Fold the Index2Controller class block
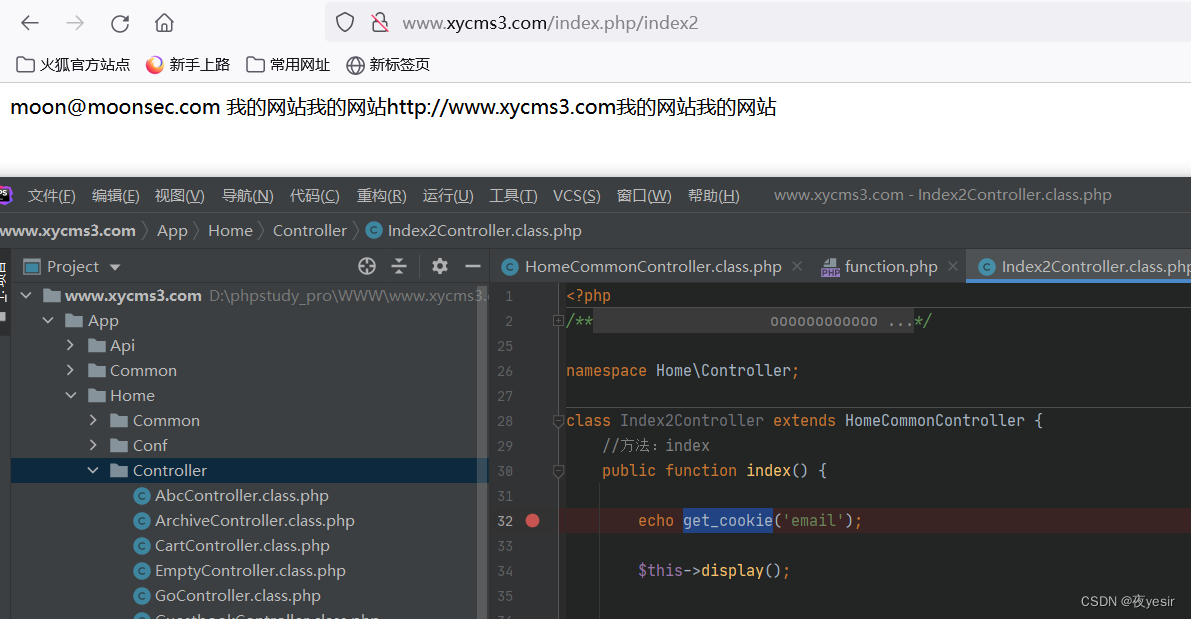Image resolution: width=1191 pixels, height=619 pixels. point(558,421)
